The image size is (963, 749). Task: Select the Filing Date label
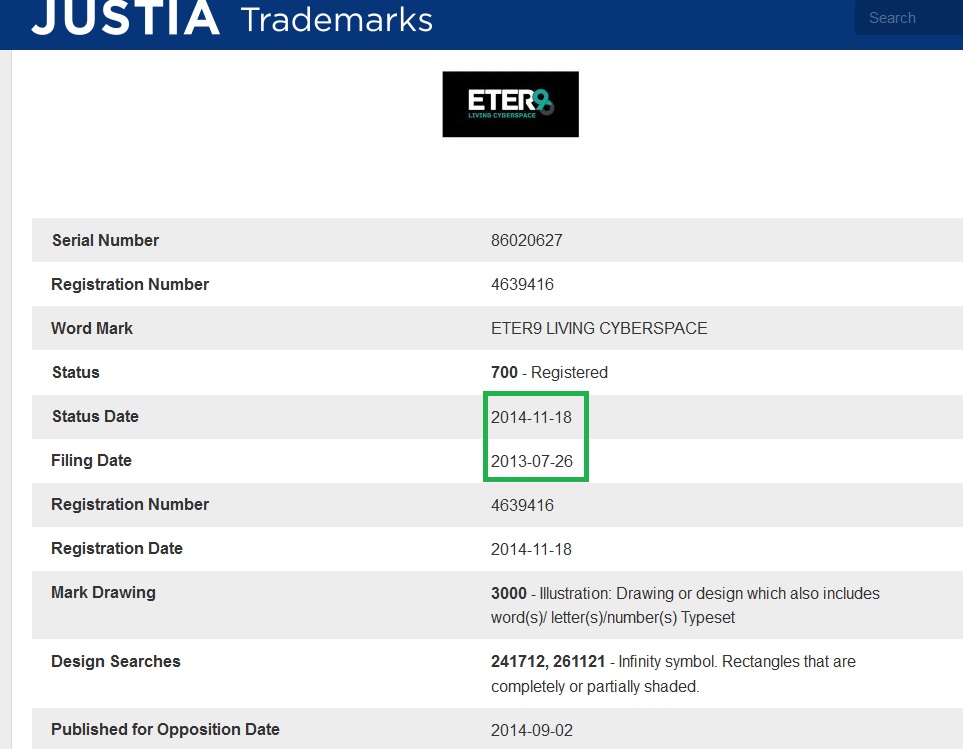pos(91,460)
